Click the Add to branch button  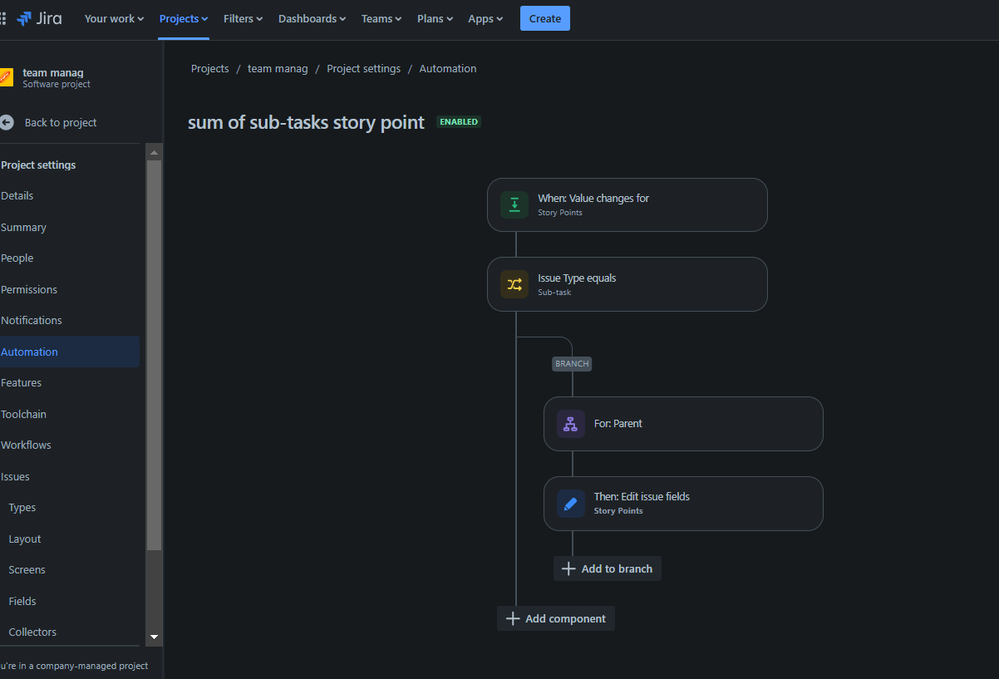pyautogui.click(x=607, y=568)
